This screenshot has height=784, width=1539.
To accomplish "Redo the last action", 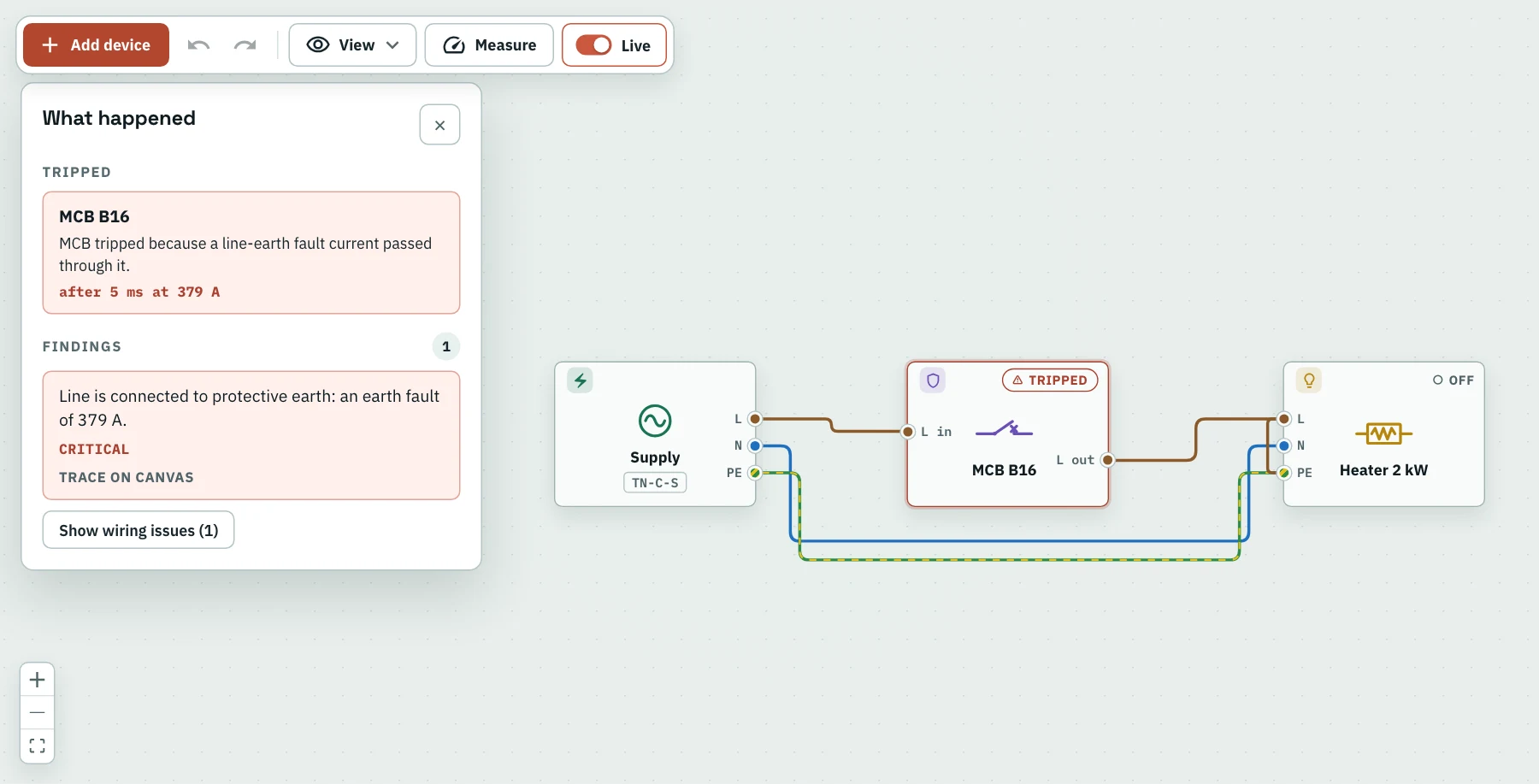I will pos(245,44).
